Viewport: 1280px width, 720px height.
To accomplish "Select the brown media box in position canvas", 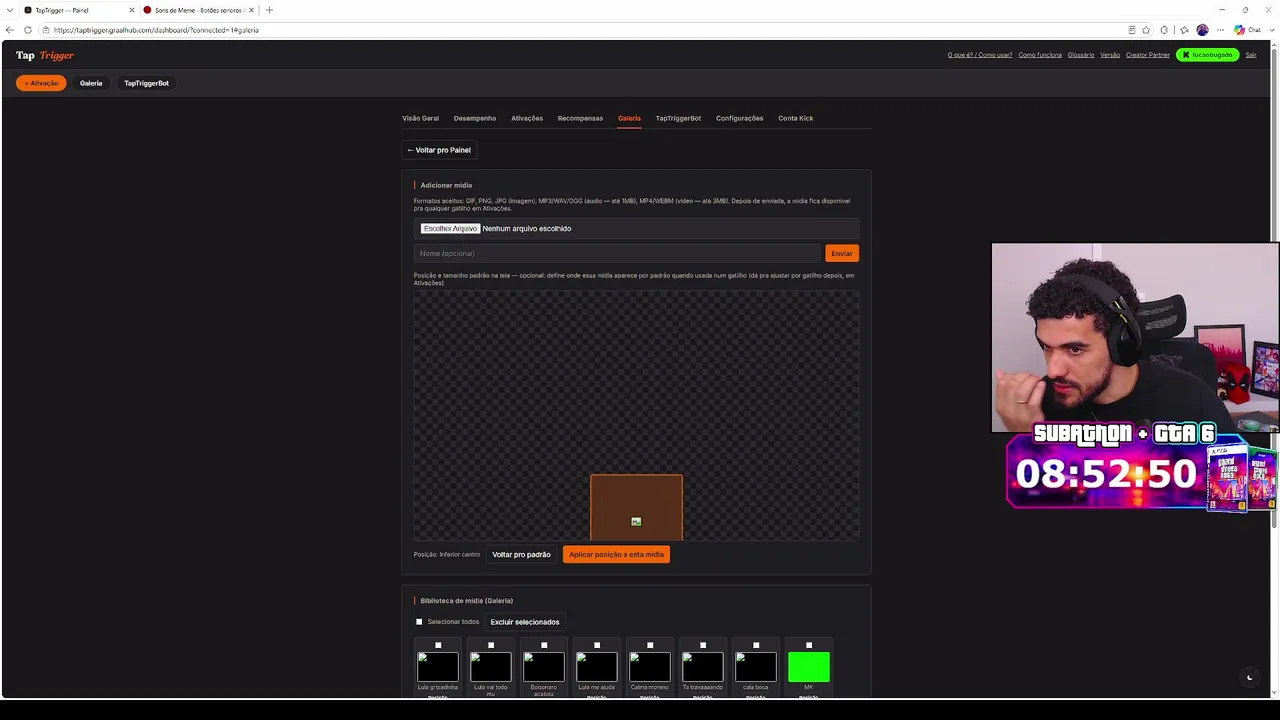I will [636, 507].
